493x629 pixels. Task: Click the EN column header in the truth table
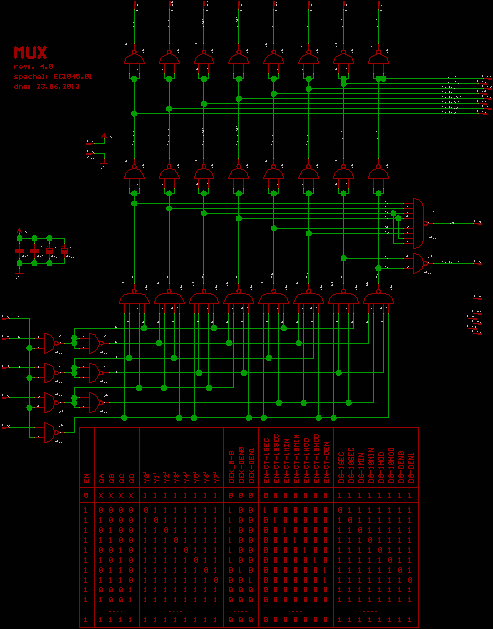(86, 478)
